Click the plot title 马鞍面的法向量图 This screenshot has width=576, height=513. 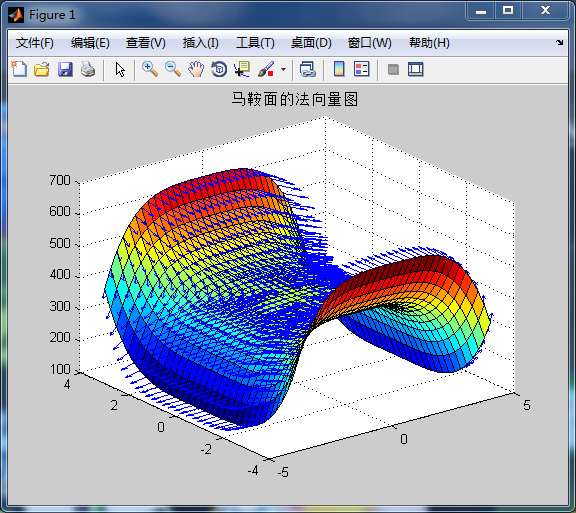click(295, 99)
